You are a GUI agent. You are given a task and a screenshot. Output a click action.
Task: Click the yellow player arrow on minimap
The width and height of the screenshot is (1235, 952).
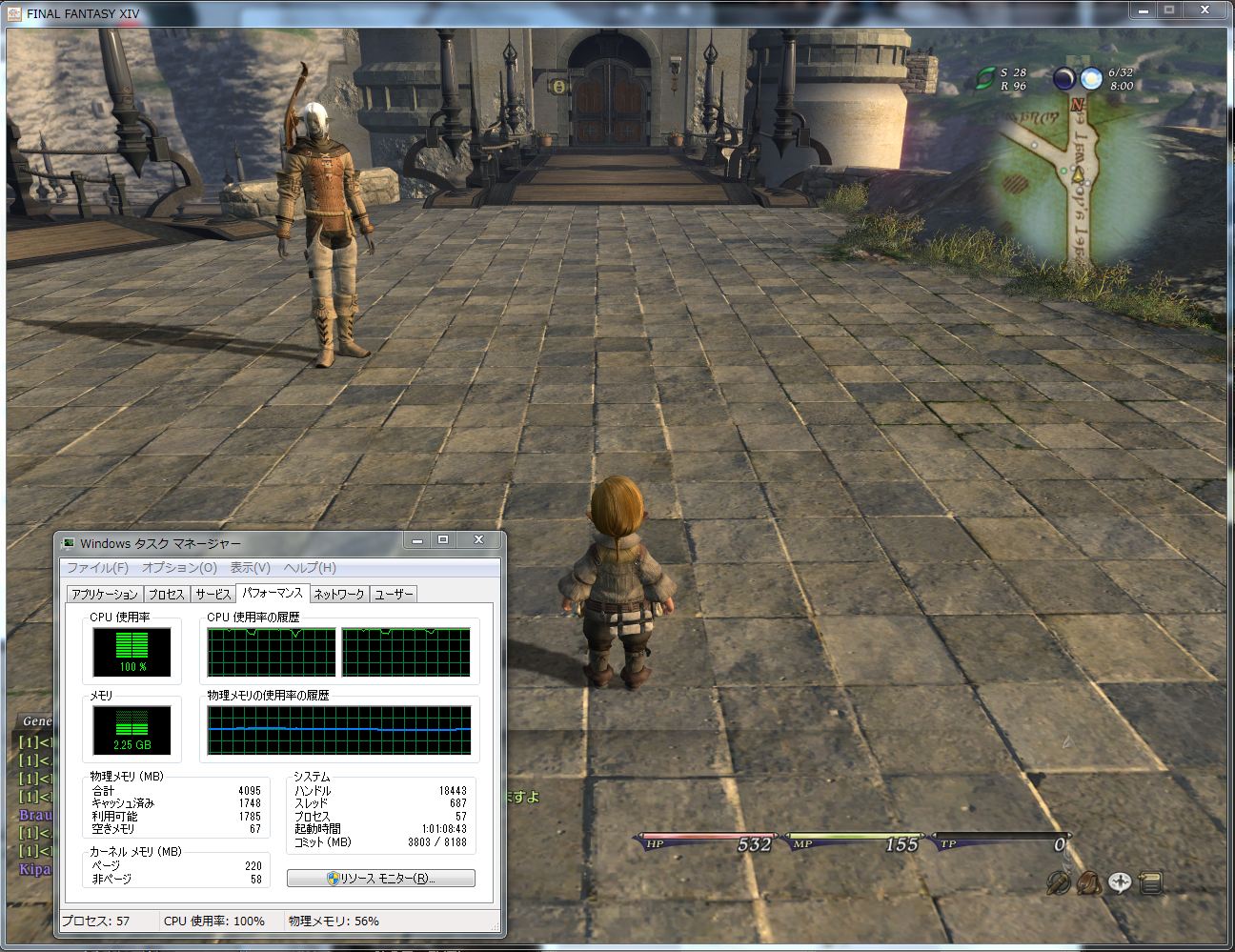1078,175
